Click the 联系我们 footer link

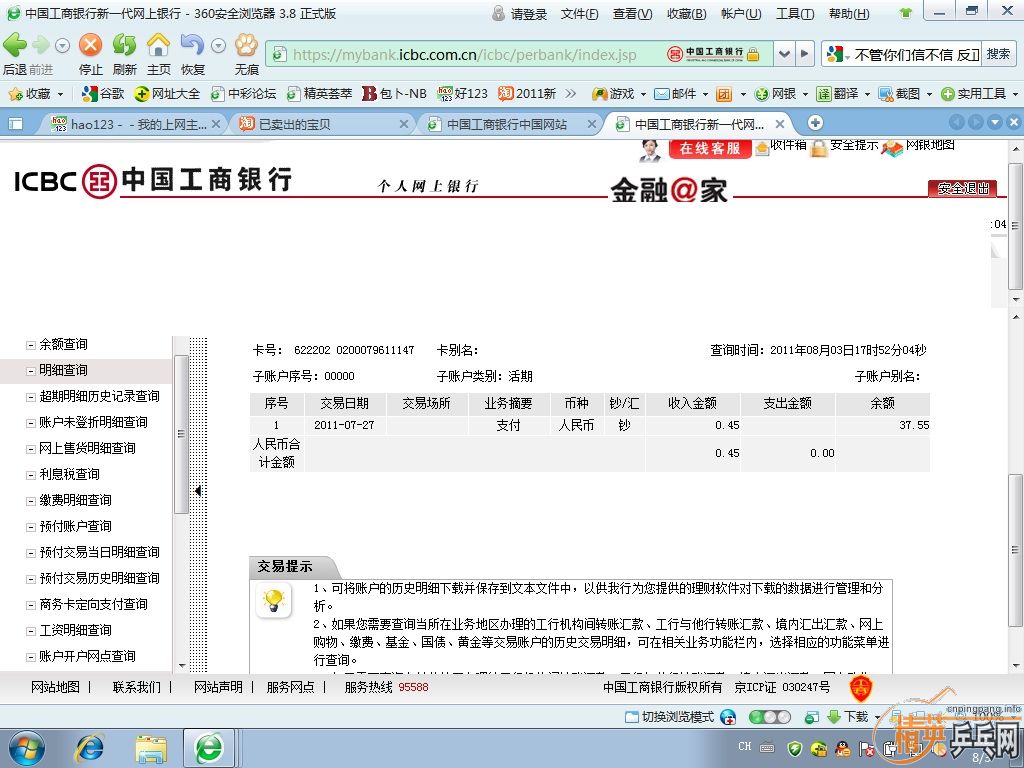tap(136, 687)
